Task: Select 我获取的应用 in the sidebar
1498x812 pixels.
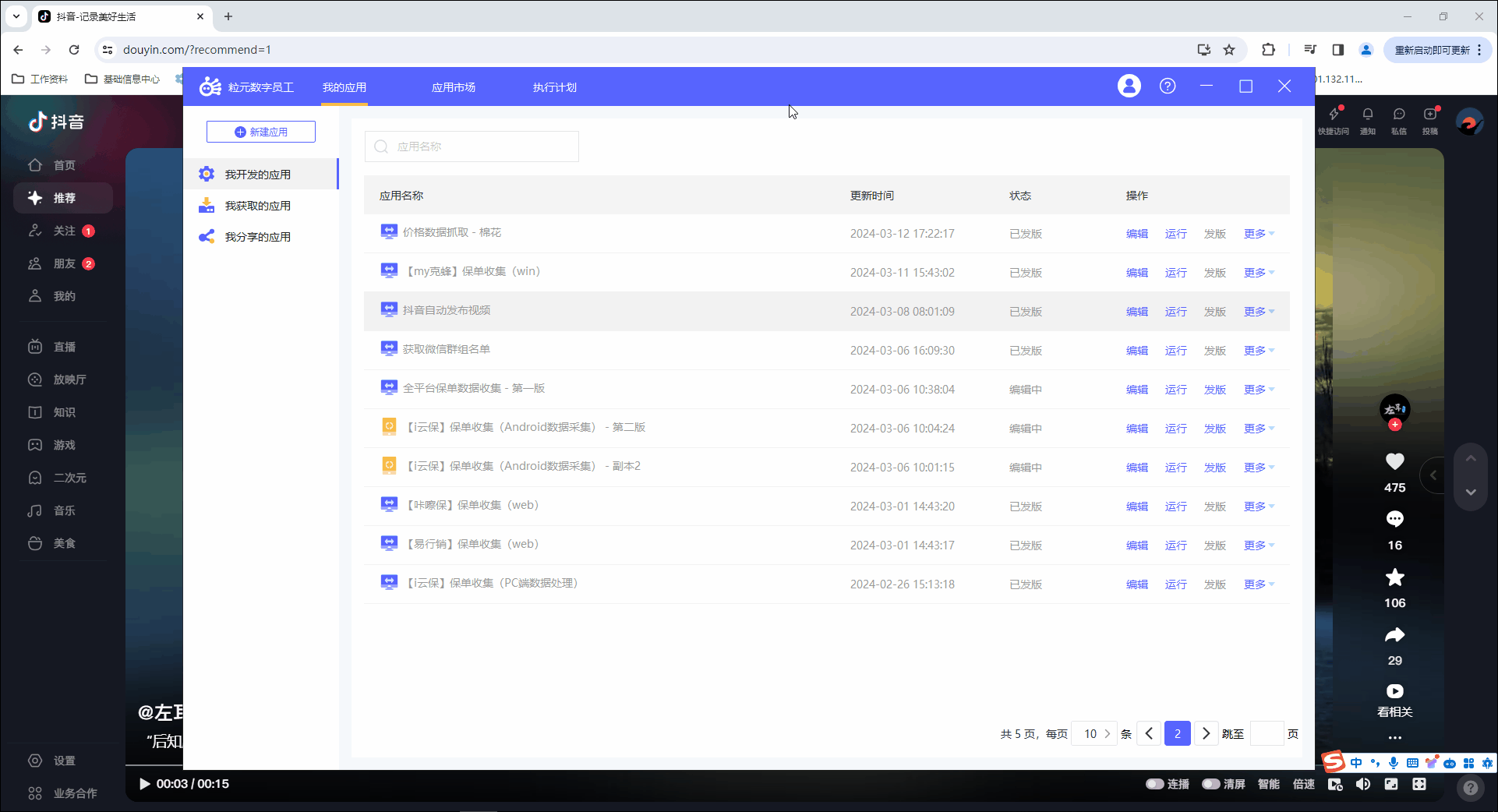Action: pos(261,205)
